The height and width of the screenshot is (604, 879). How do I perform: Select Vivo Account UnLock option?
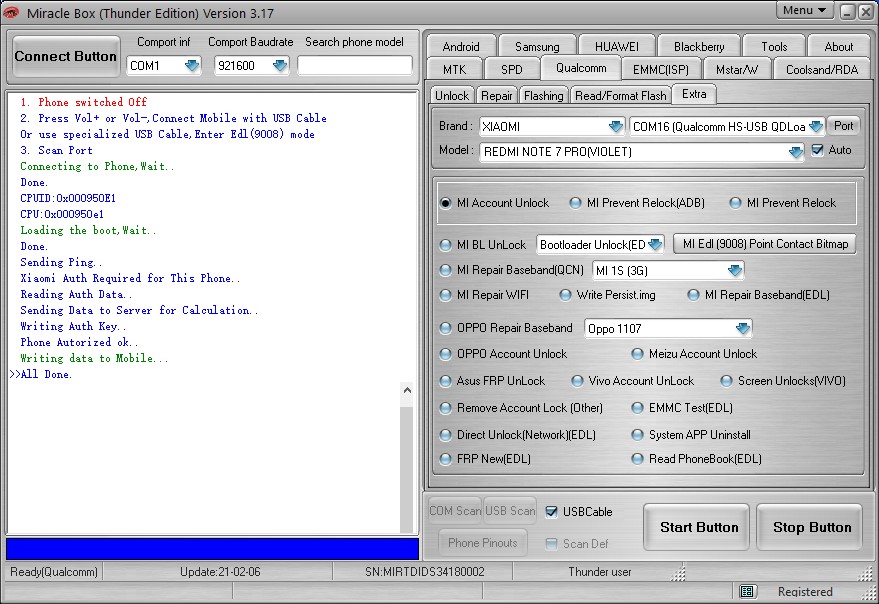pyautogui.click(x=577, y=381)
